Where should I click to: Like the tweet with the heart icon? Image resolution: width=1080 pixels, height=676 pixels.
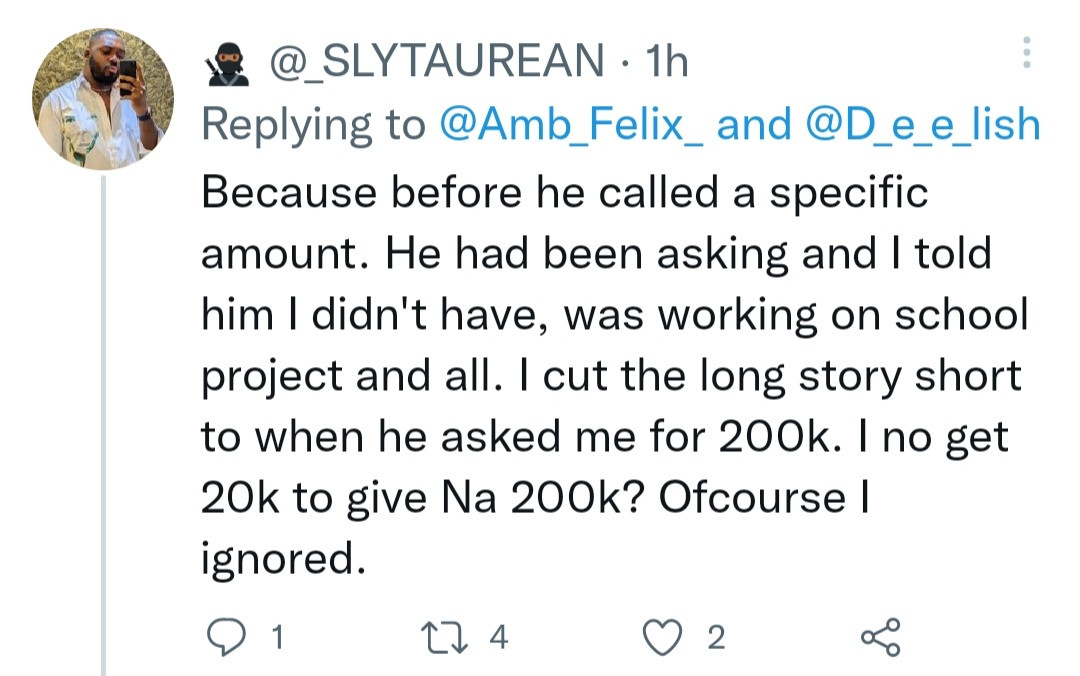click(x=662, y=637)
